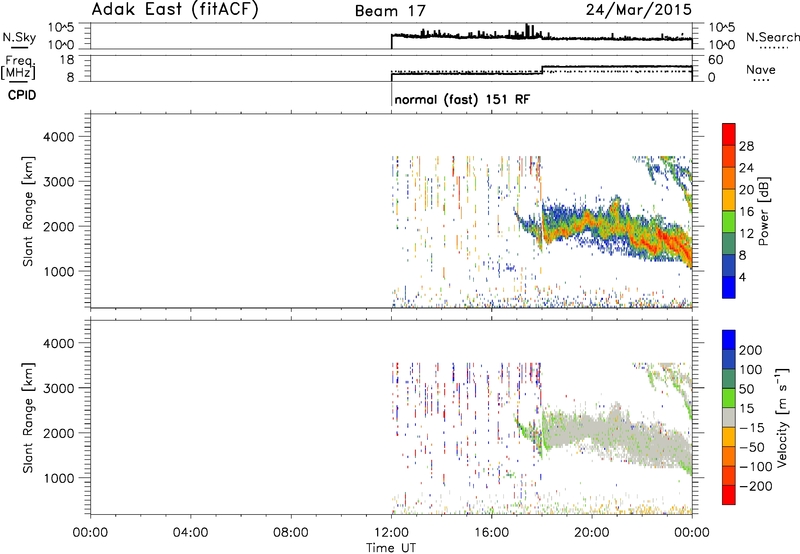Click the '4000' tick on Power panel
Screen dimensions: 800x554
[x=59, y=137]
